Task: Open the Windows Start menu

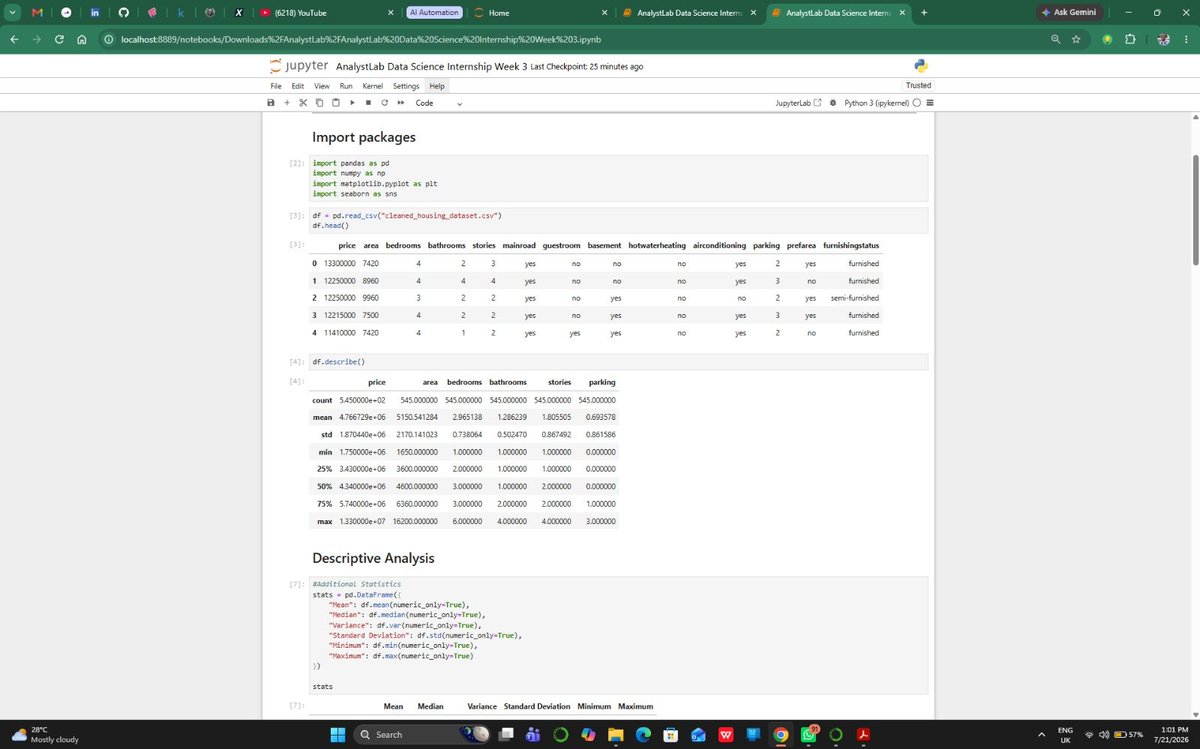Action: coord(338,735)
